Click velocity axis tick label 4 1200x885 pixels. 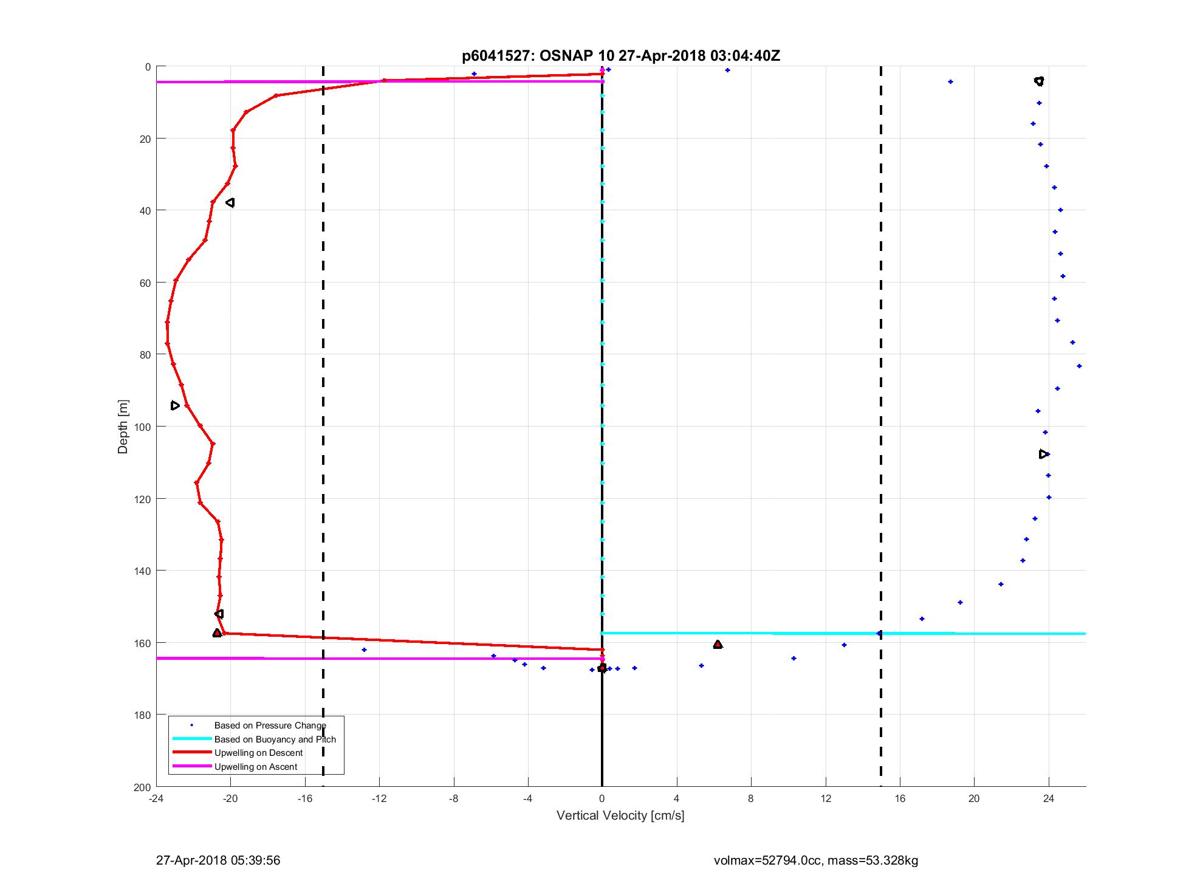[676, 799]
